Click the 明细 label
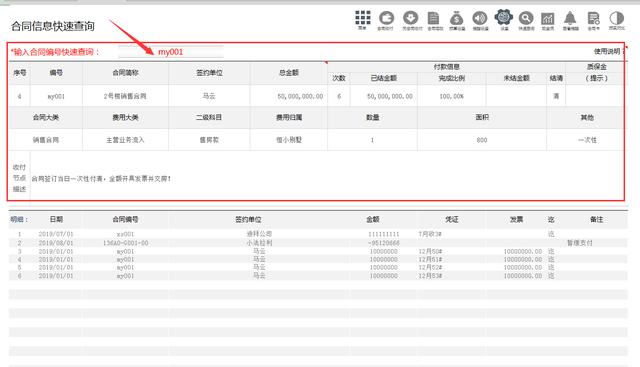The image size is (640, 367). 19,219
